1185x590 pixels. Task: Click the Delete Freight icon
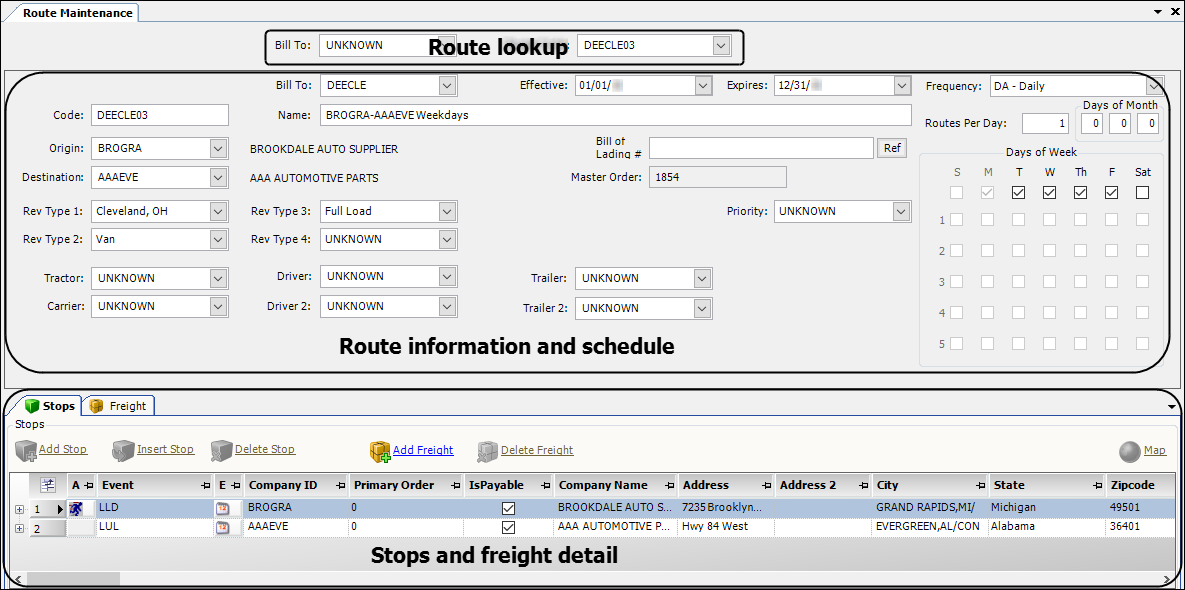[x=487, y=452]
